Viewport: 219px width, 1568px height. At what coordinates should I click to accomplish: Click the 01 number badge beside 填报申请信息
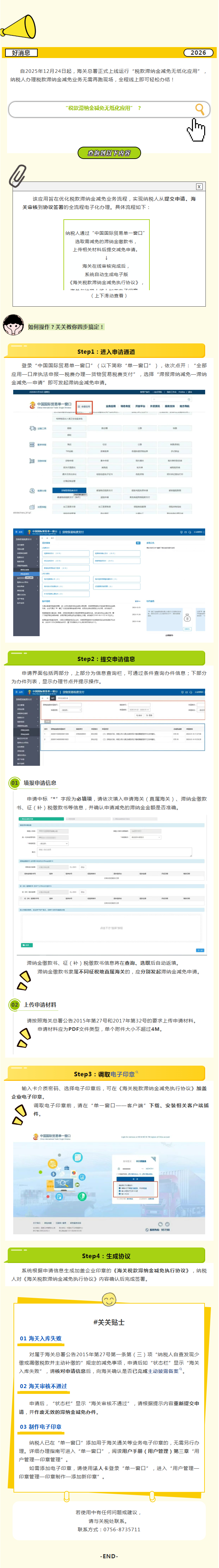pyautogui.click(x=14, y=783)
